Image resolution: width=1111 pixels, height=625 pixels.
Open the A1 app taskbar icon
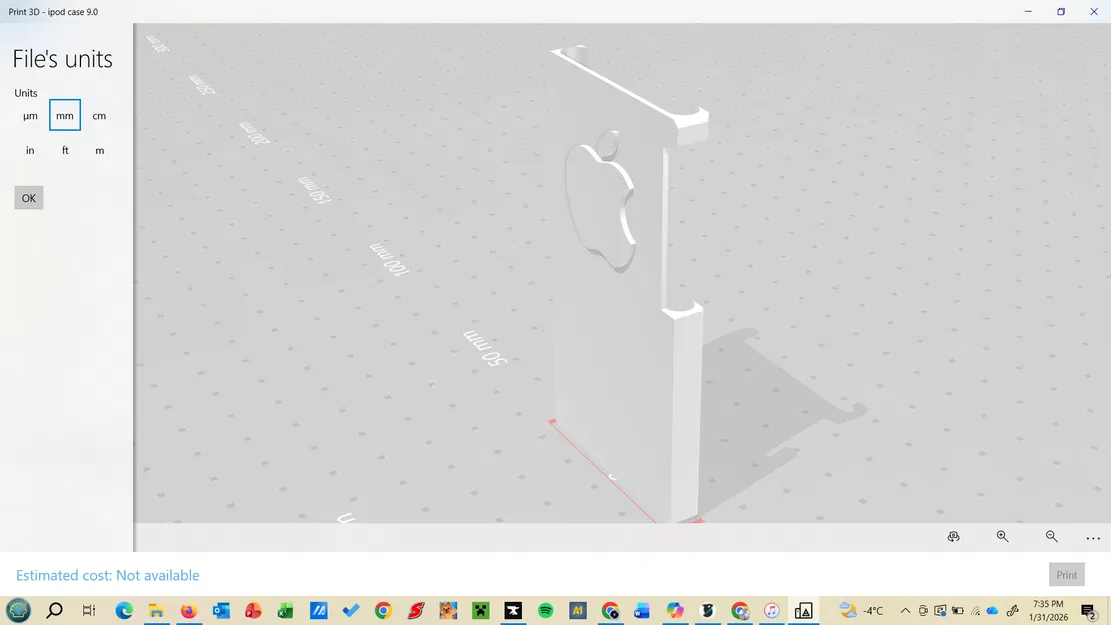577,610
